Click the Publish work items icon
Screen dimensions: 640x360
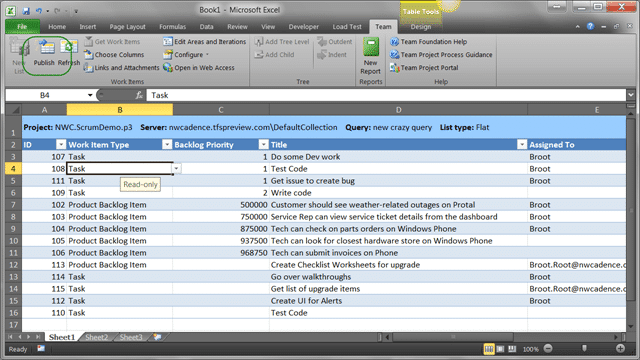click(x=44, y=53)
